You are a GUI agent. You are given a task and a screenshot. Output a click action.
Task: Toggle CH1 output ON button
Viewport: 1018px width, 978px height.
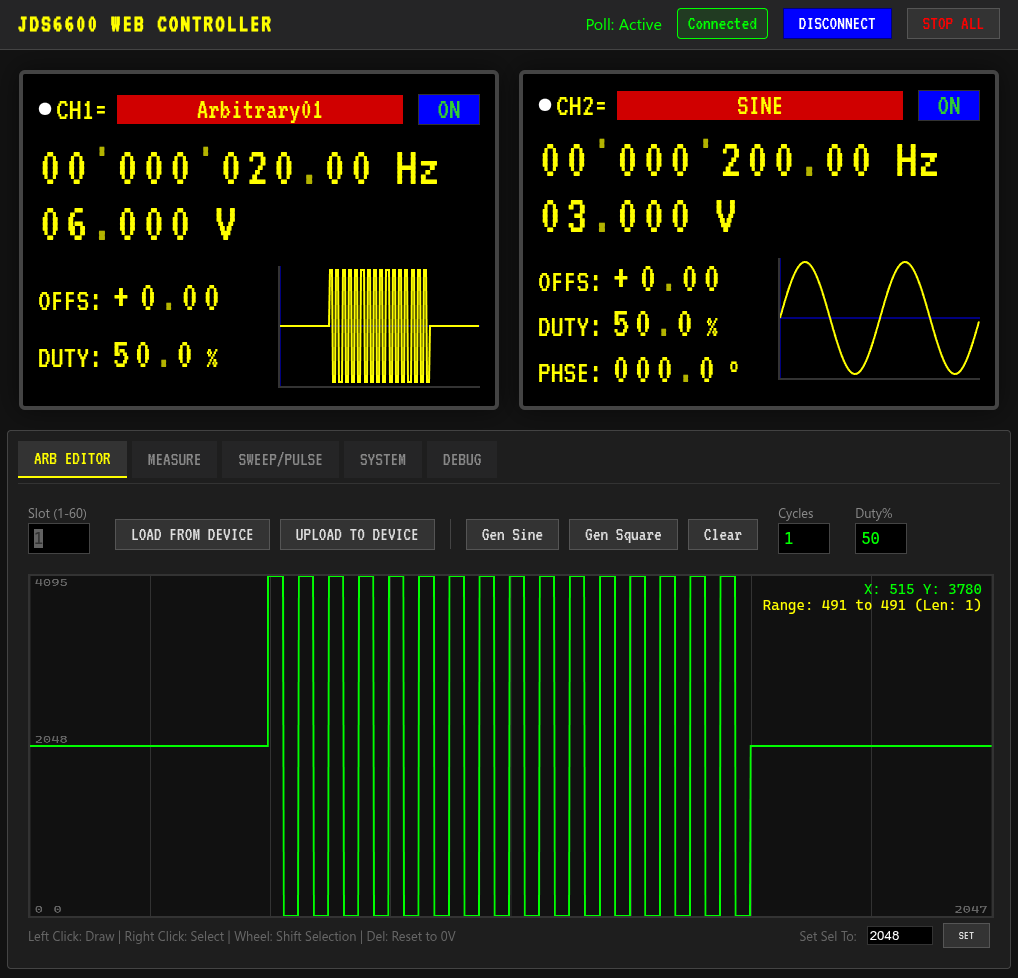(x=449, y=110)
